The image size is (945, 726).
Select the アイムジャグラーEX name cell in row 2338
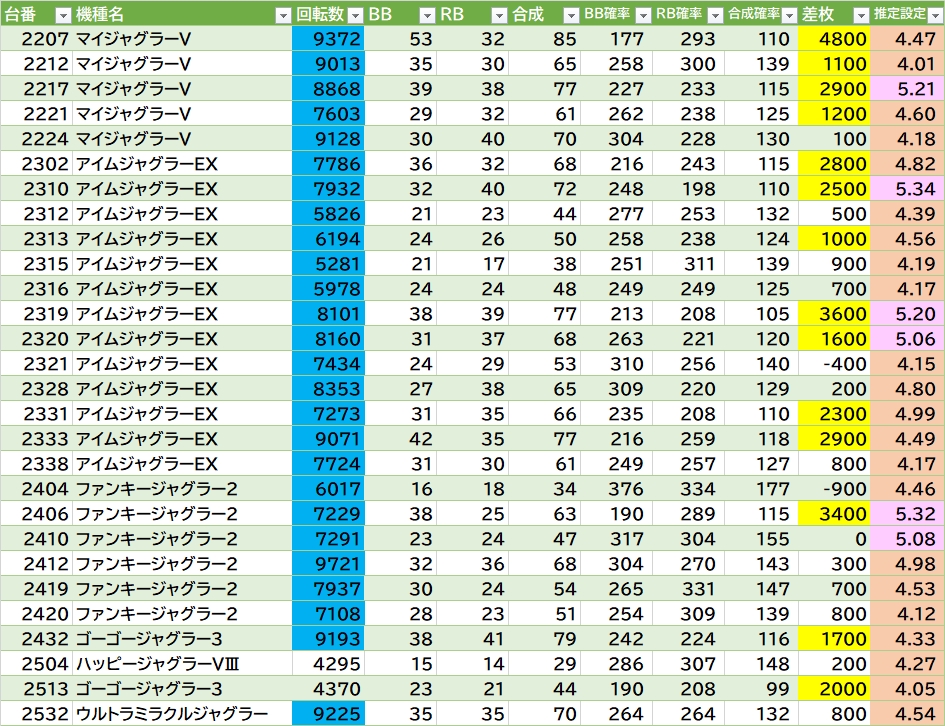(183, 464)
